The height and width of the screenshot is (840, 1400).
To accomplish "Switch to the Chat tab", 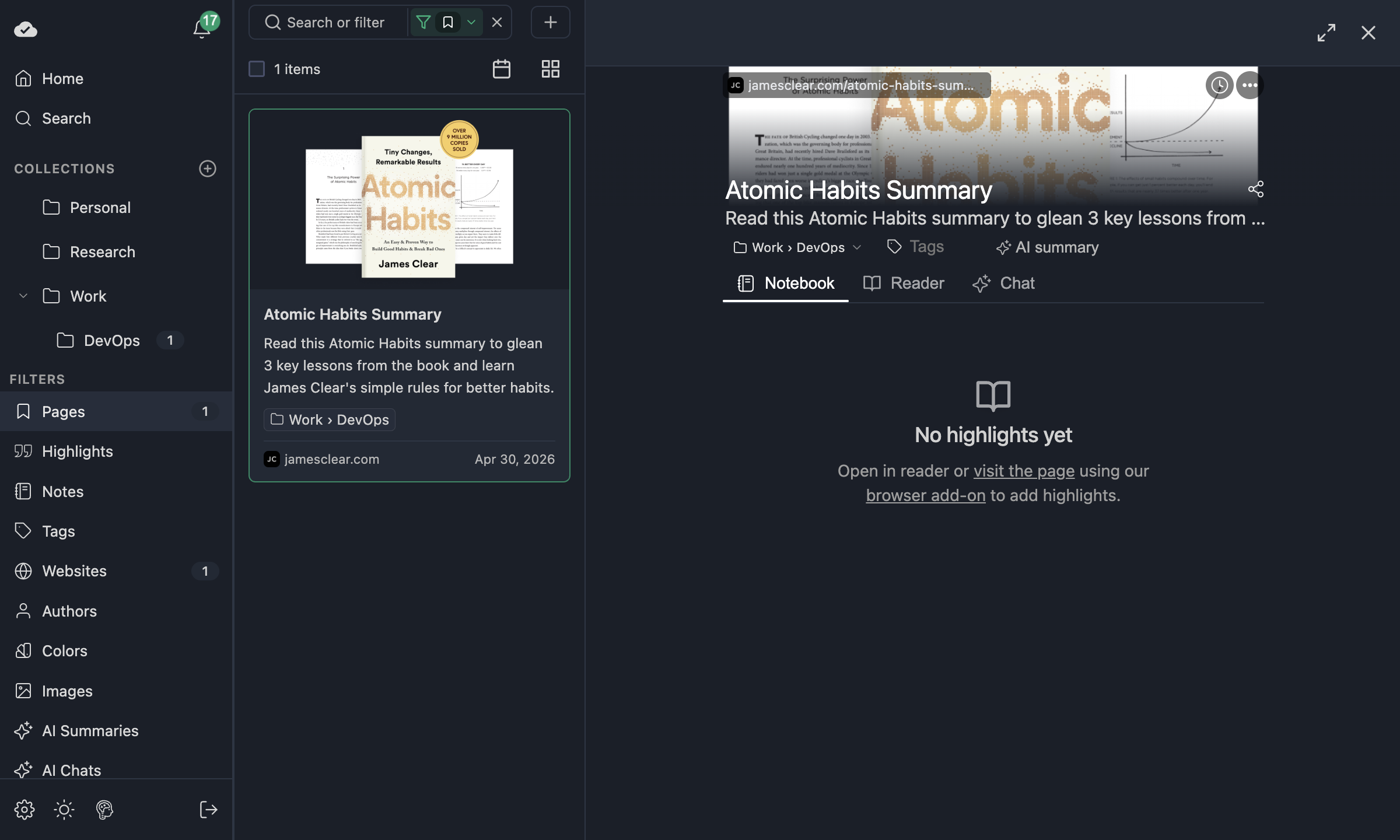I will (x=1003, y=283).
